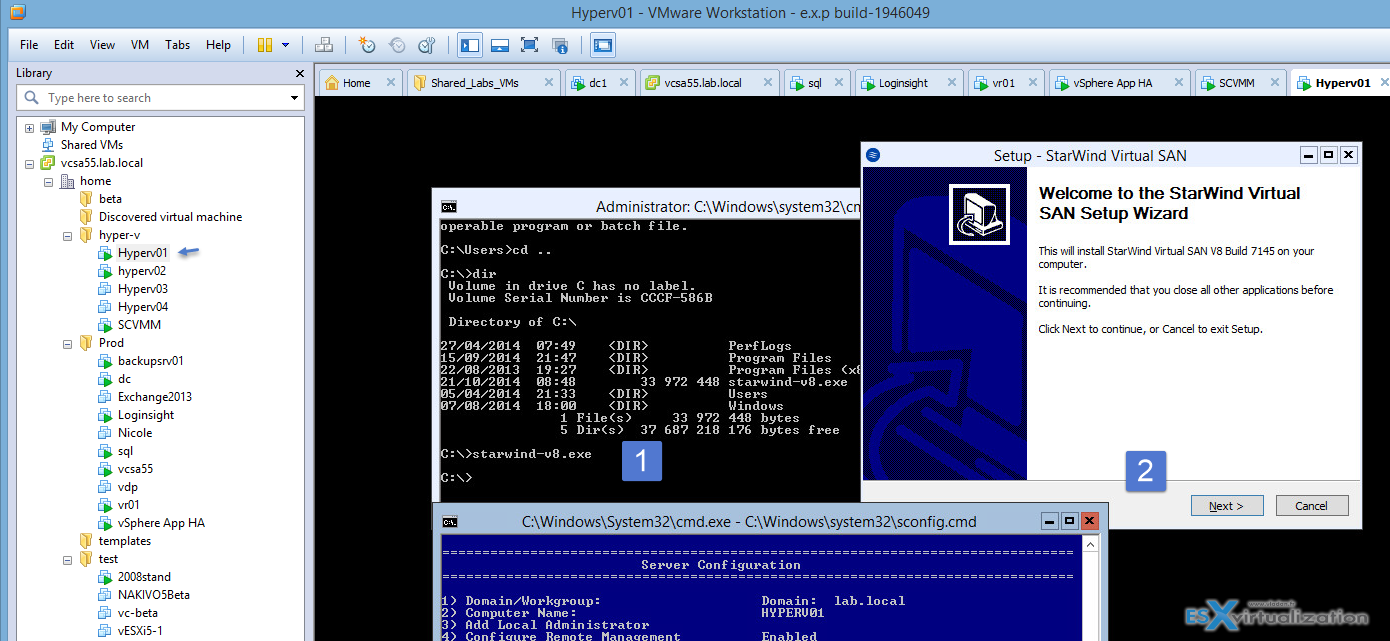This screenshot has width=1390, height=641.
Task: Select Exchange2013 VM
Action: coord(154,397)
